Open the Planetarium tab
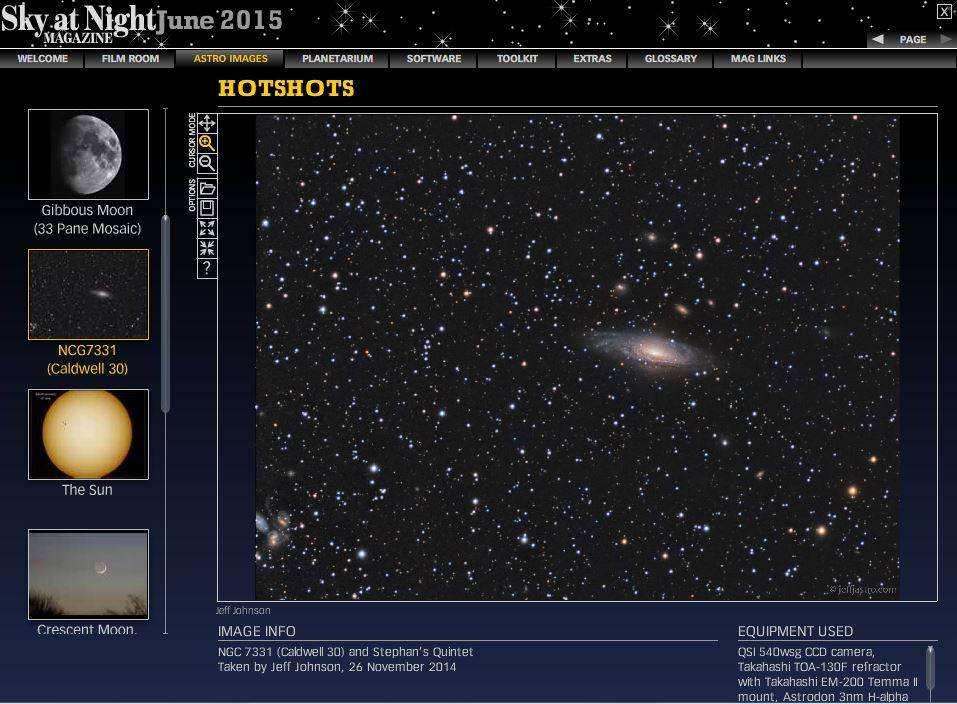 337,59
